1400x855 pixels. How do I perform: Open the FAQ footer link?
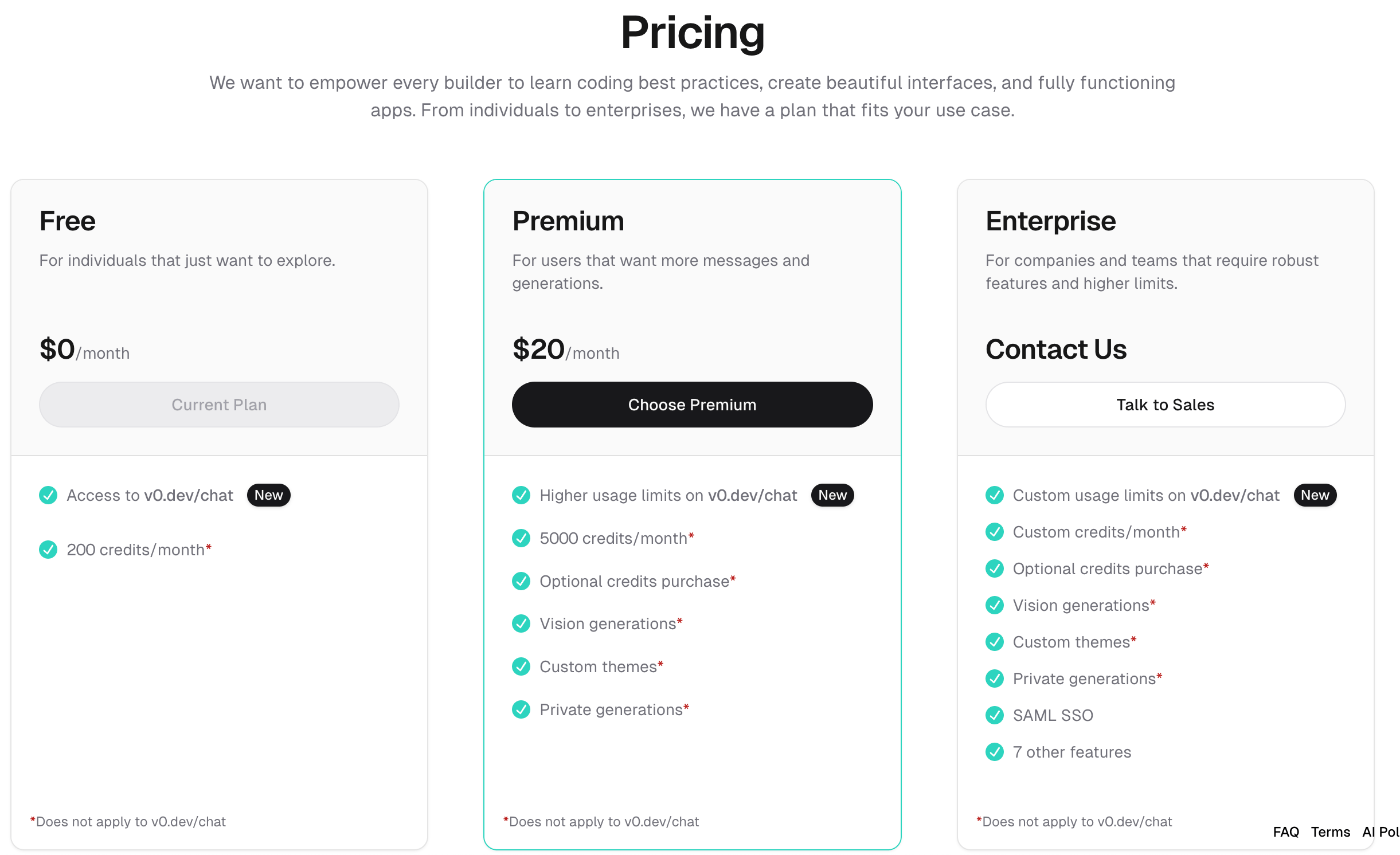(x=1286, y=832)
